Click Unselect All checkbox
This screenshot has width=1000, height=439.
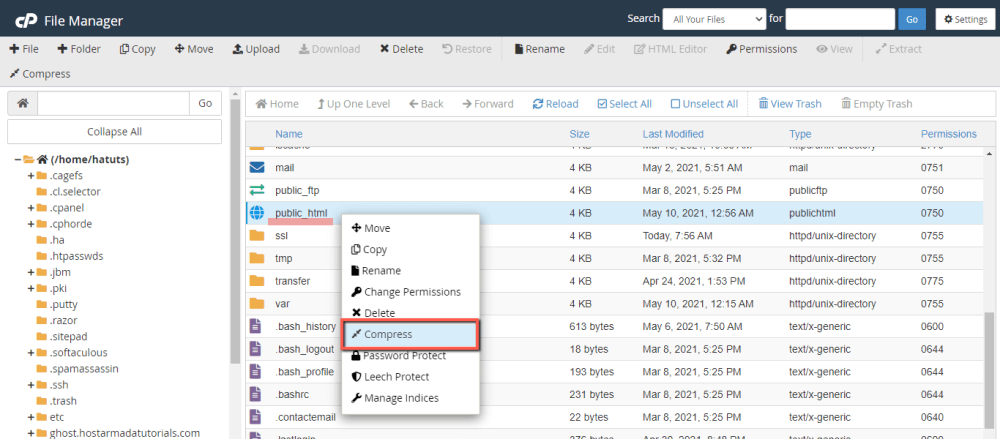[704, 104]
